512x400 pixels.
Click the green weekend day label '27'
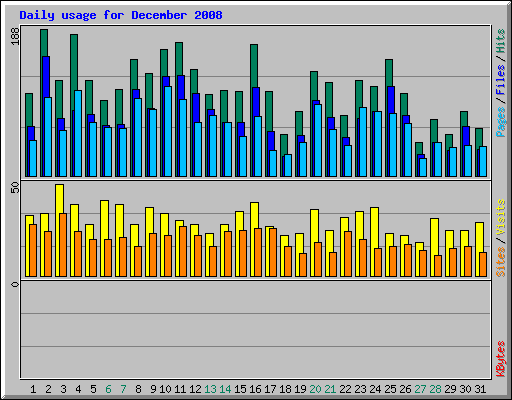tap(420, 389)
